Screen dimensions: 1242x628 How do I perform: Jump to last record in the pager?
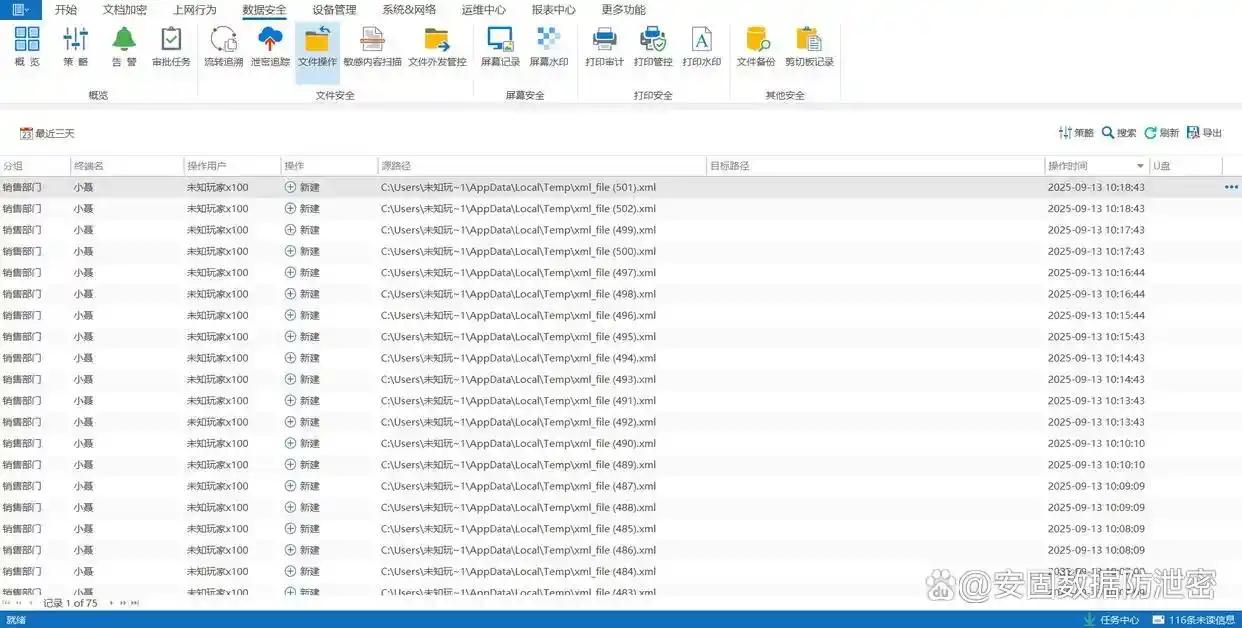click(135, 603)
